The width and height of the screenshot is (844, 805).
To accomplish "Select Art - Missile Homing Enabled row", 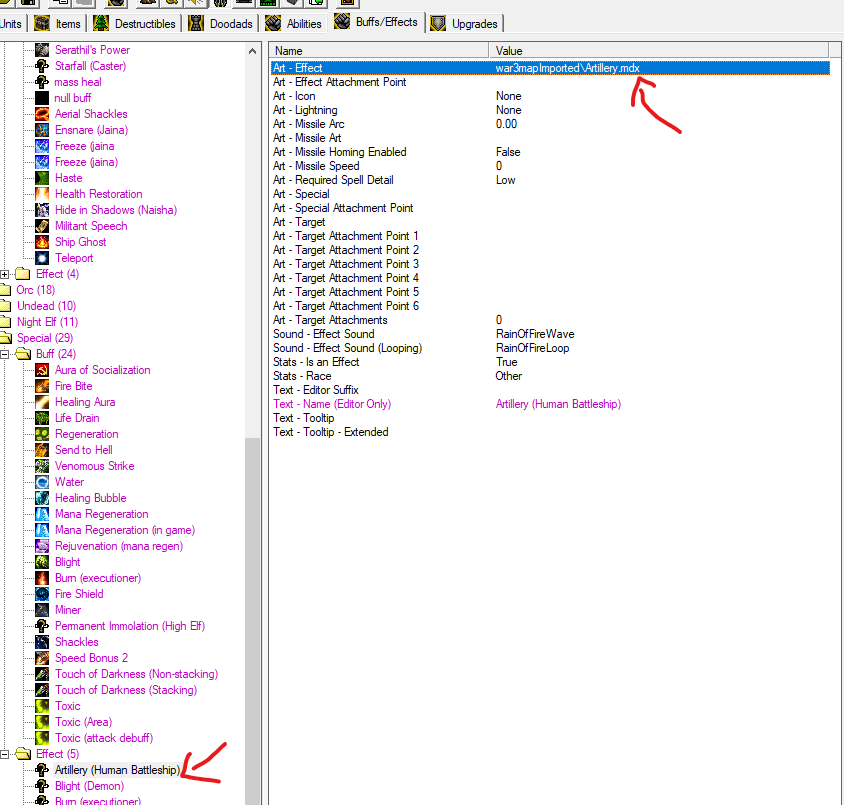I will coord(550,152).
